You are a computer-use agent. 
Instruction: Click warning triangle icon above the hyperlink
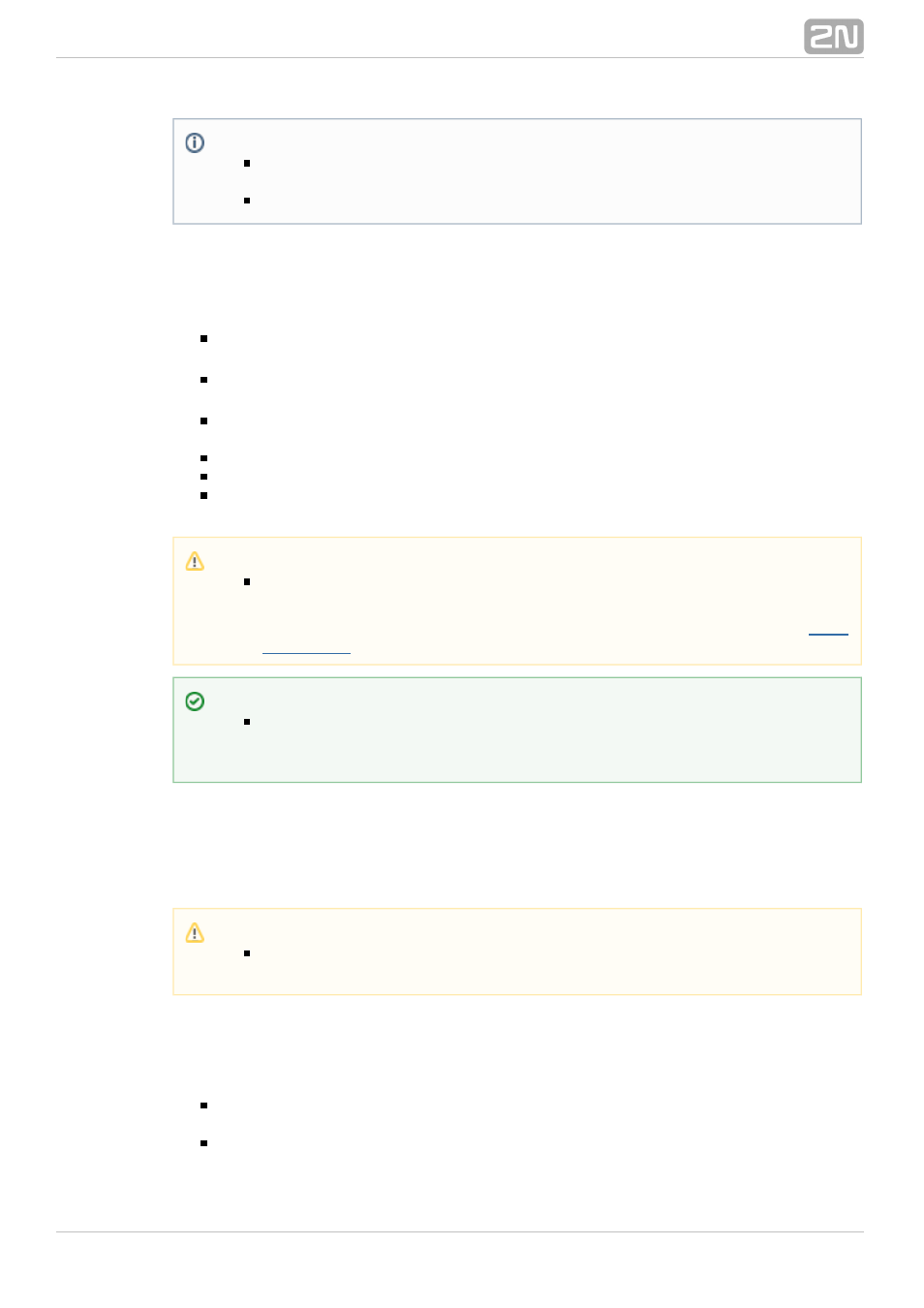click(195, 561)
